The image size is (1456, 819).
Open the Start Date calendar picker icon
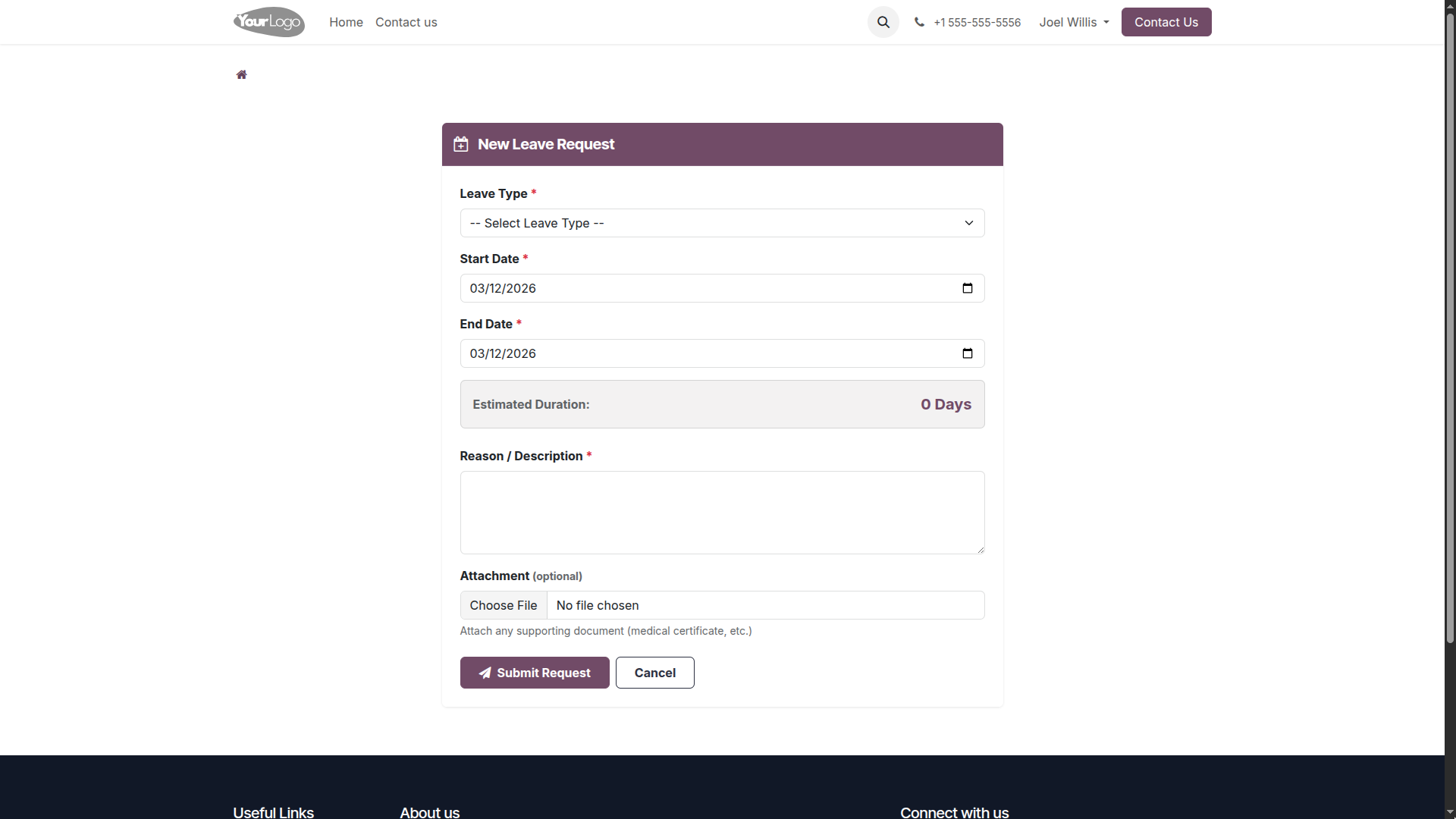967,288
